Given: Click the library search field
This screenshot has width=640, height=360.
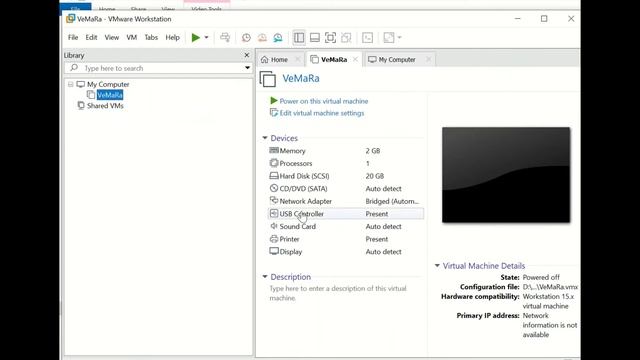Looking at the screenshot, I should point(157,68).
